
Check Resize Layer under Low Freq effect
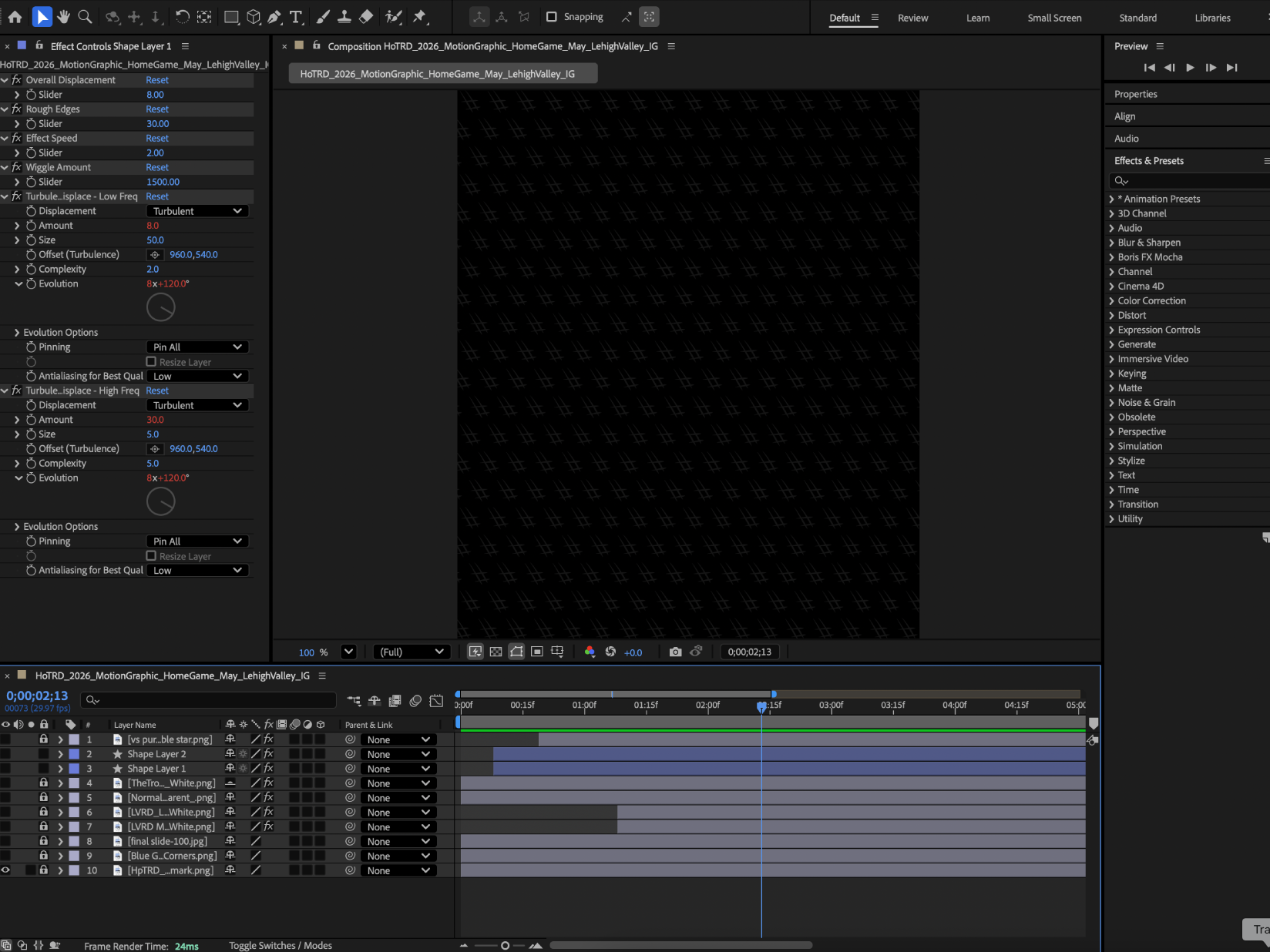pyautogui.click(x=151, y=361)
